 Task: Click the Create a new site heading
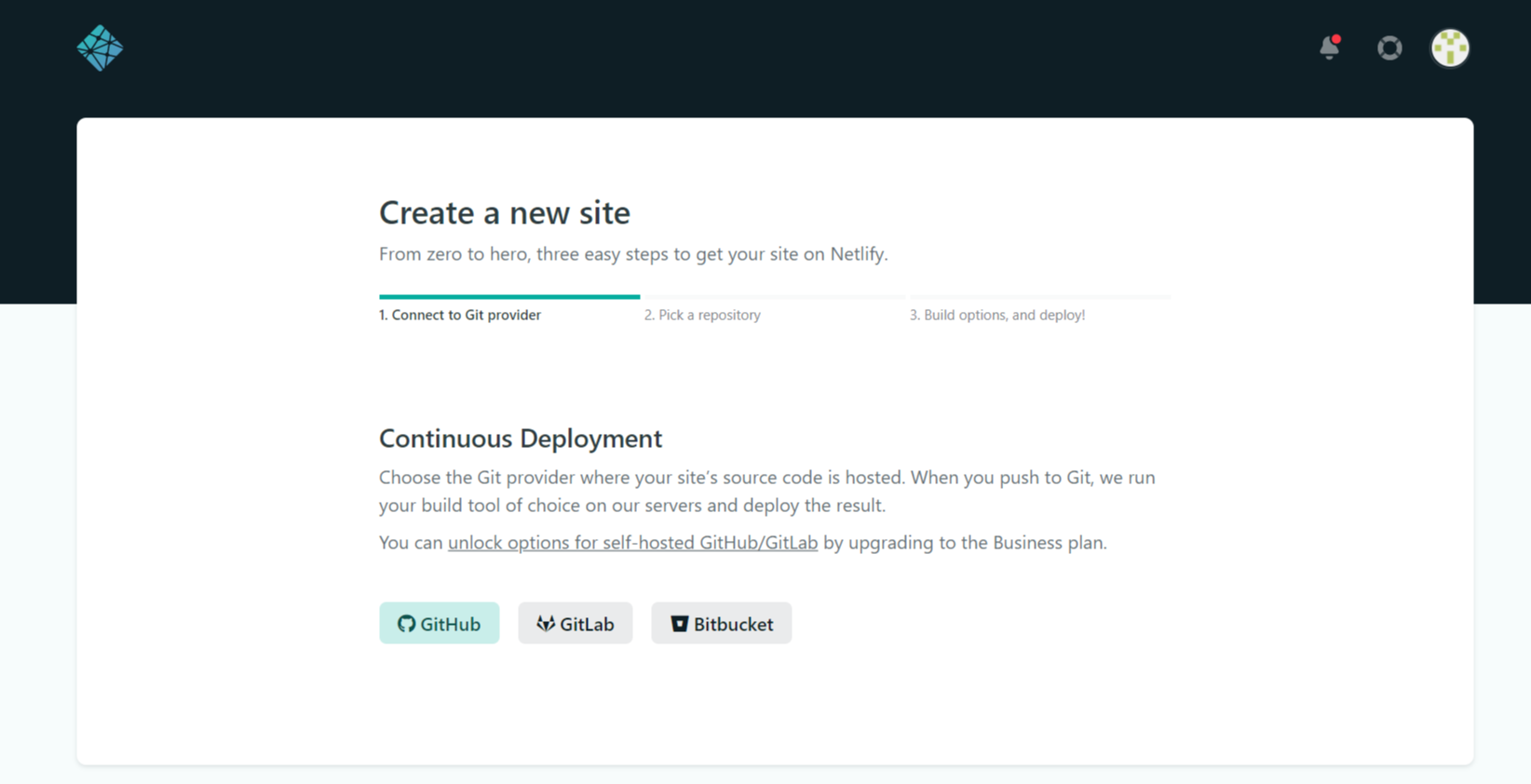[505, 212]
